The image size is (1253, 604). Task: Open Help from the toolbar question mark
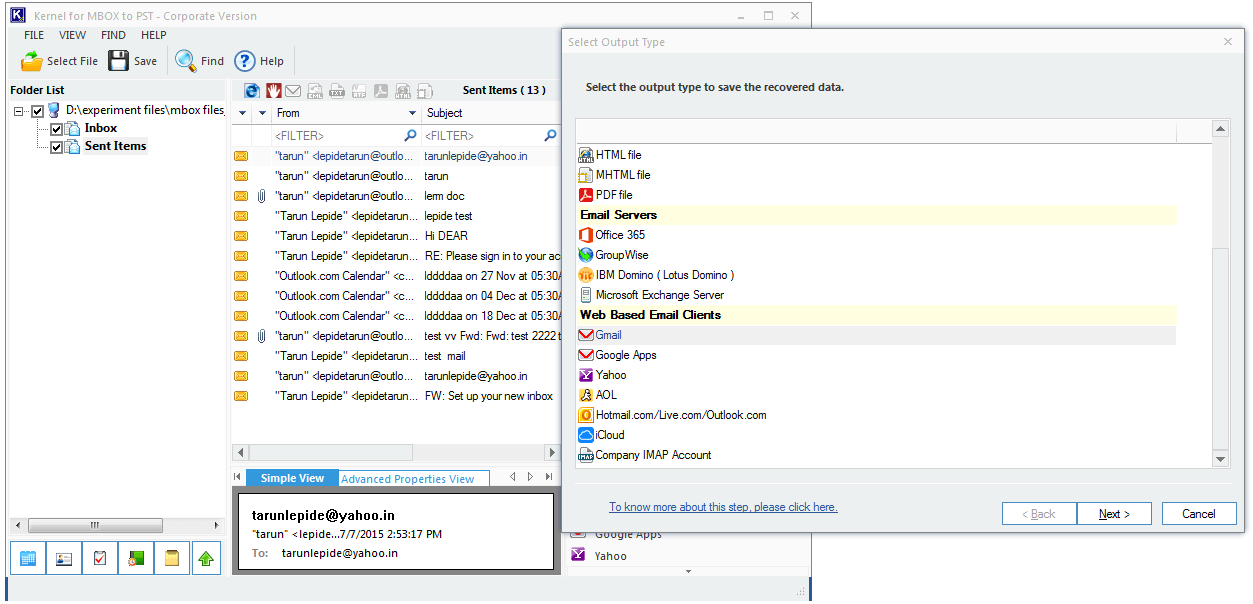pos(245,61)
